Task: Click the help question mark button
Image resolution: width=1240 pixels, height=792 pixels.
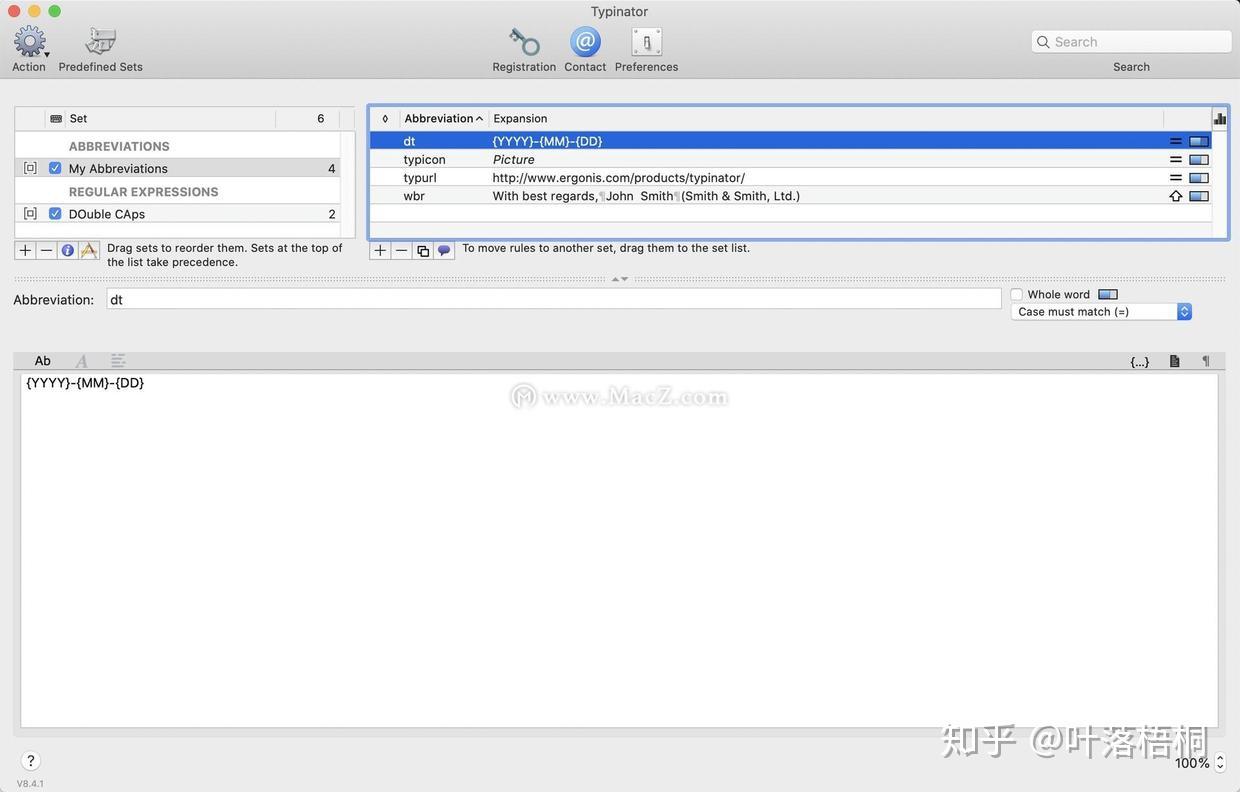Action: (30, 760)
